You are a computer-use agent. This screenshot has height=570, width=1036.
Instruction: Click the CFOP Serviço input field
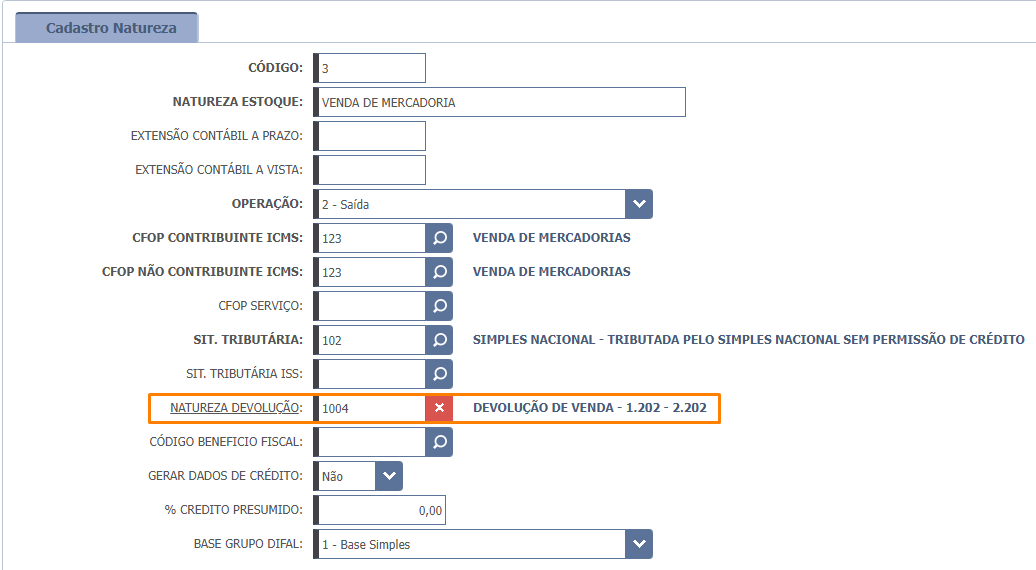371,306
